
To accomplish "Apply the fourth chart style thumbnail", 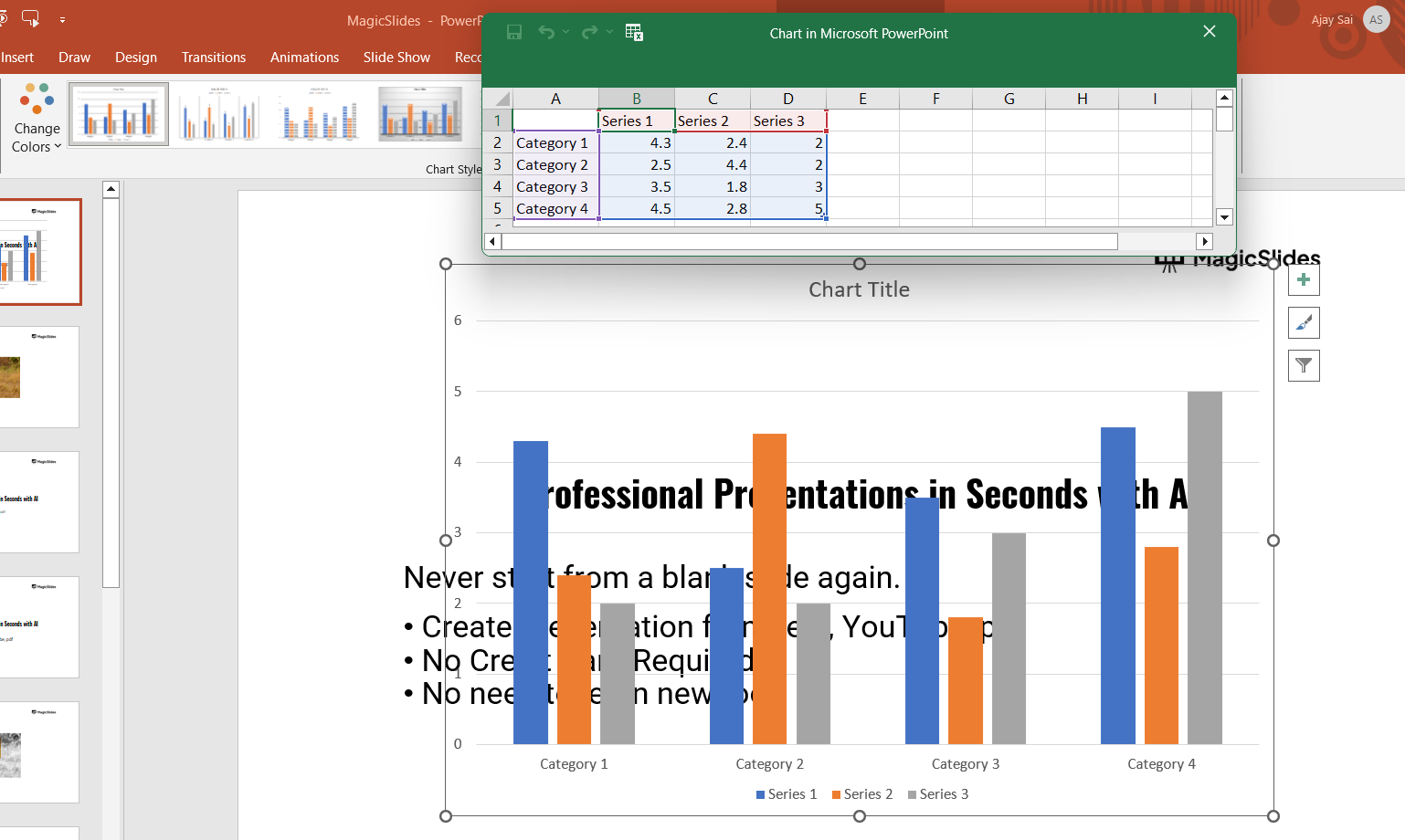I will tap(420, 115).
